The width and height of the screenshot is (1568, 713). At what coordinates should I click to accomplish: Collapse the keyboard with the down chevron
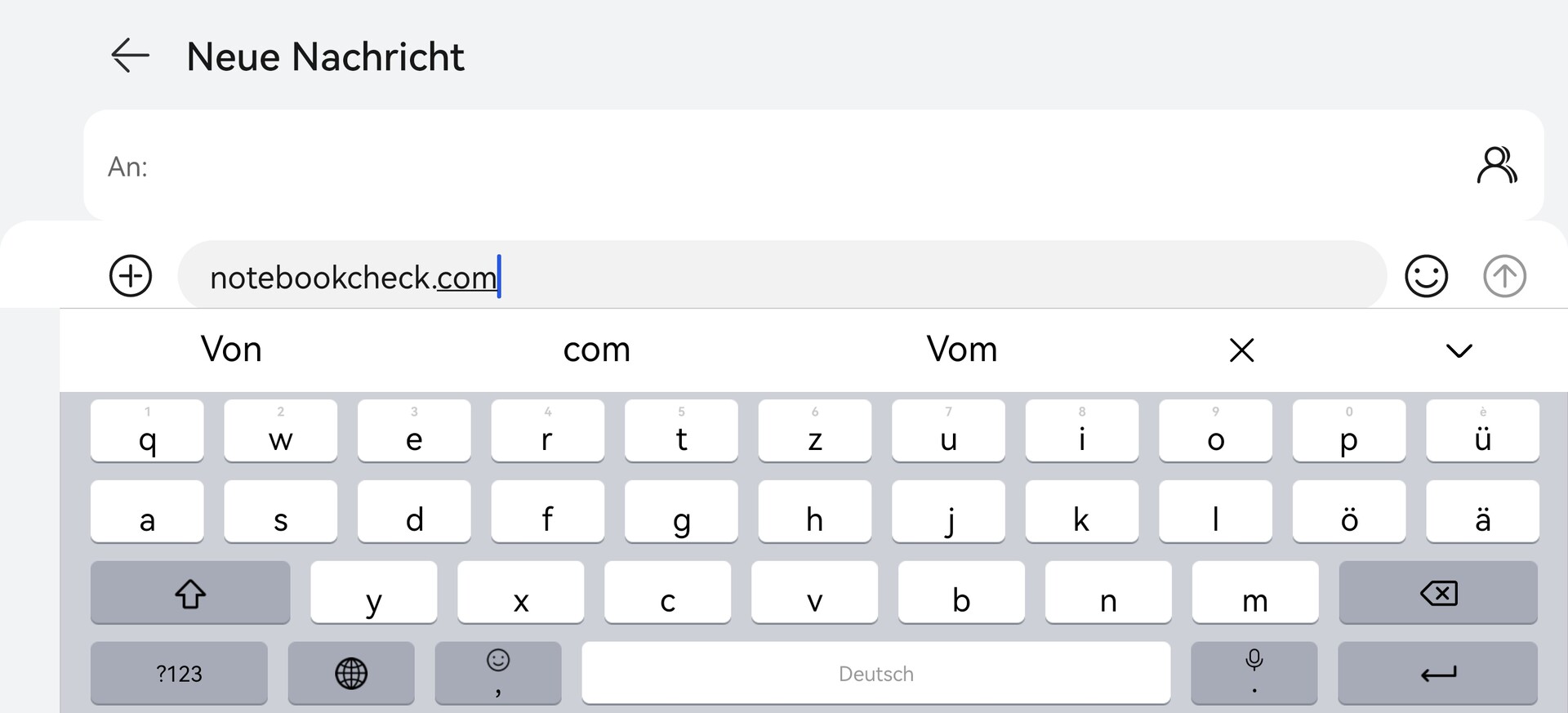(1459, 351)
